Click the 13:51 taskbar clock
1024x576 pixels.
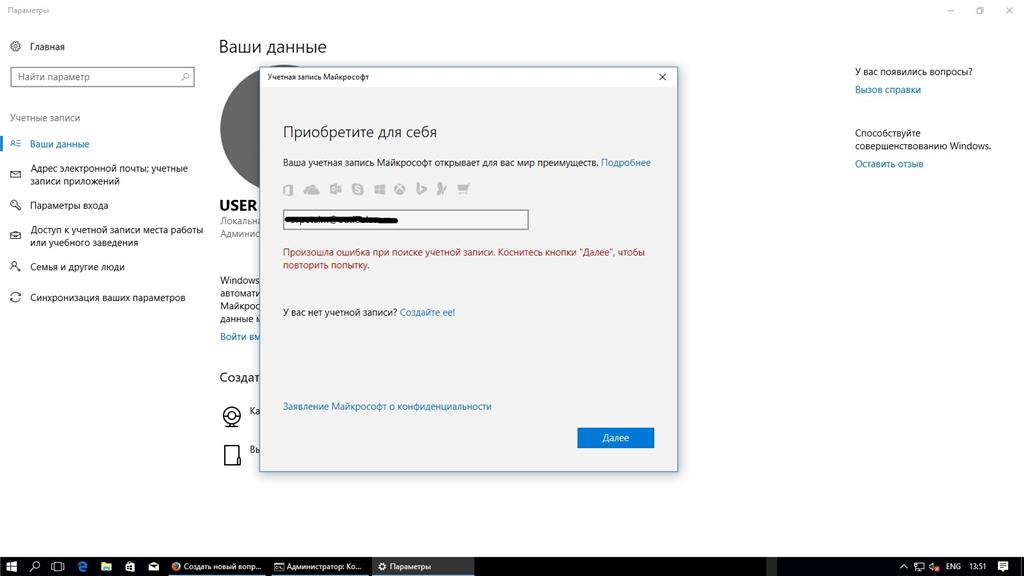978,566
